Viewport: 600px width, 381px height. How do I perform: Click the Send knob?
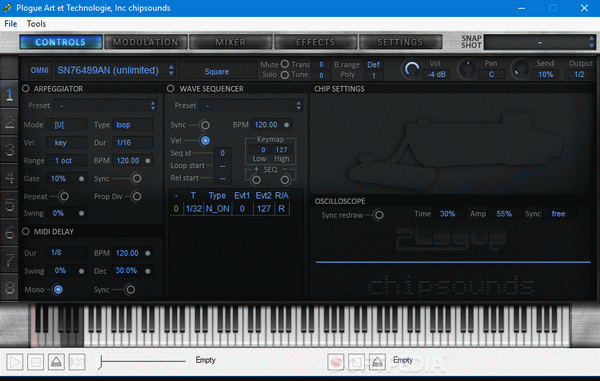point(520,70)
